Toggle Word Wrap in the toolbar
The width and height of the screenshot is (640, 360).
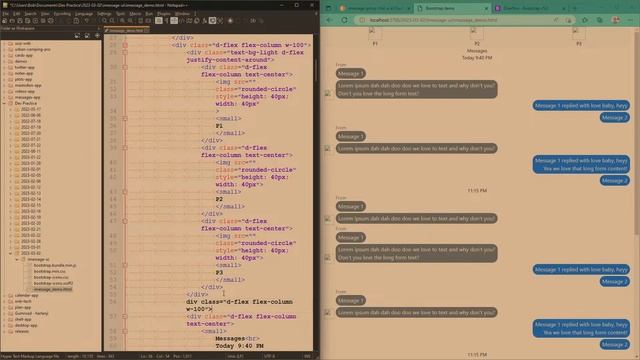pyautogui.click(x=159, y=20)
